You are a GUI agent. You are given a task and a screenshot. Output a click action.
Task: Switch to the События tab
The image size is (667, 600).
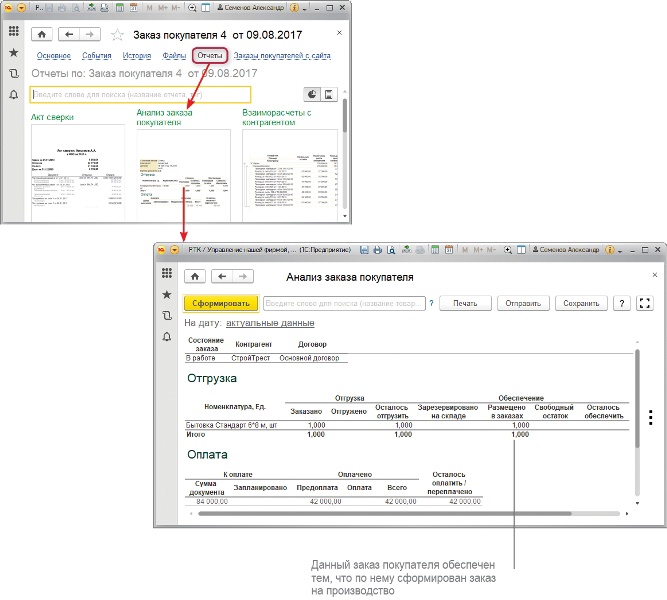98,55
